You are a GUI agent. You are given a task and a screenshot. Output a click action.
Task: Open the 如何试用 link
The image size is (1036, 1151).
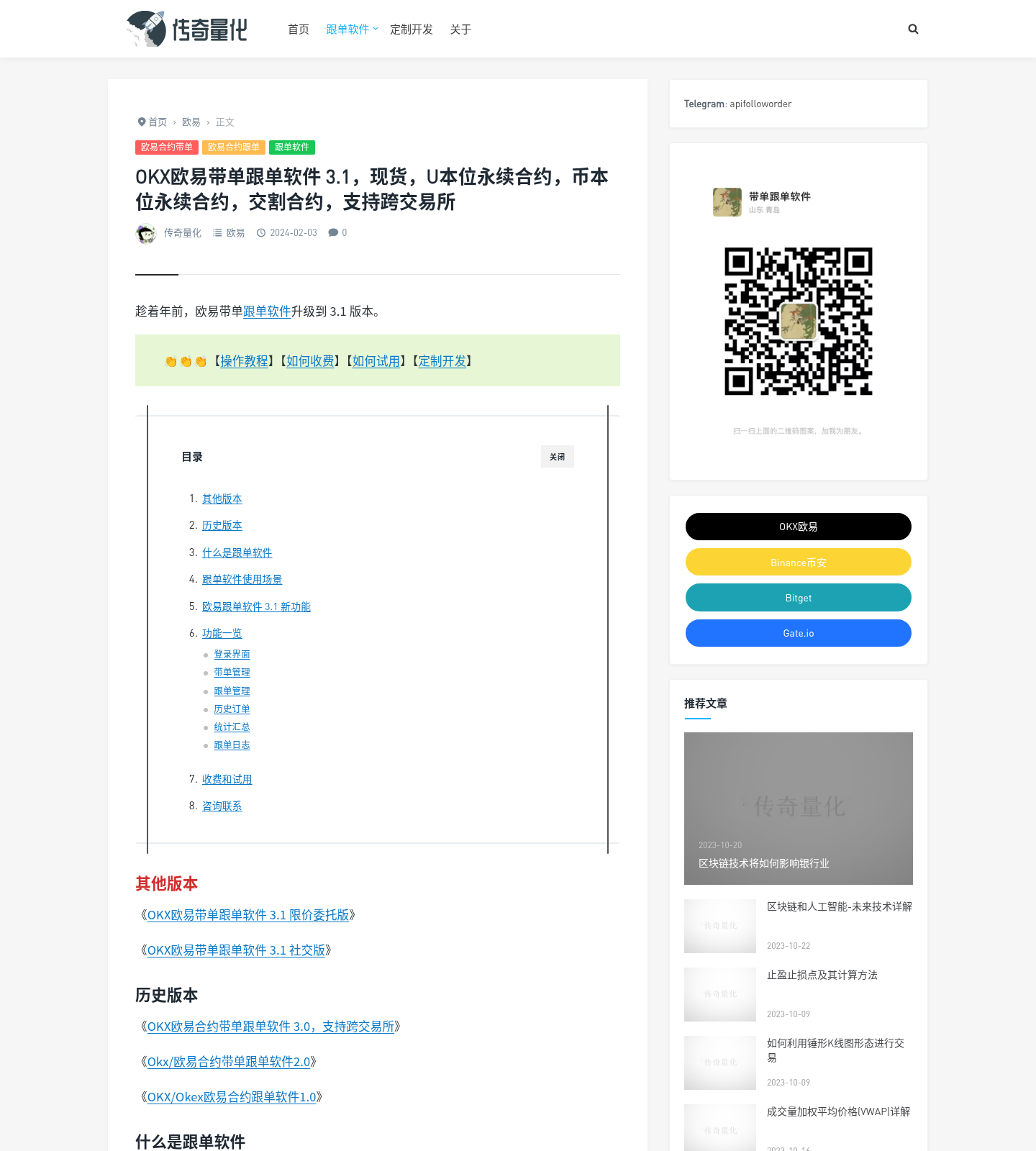[x=376, y=361]
